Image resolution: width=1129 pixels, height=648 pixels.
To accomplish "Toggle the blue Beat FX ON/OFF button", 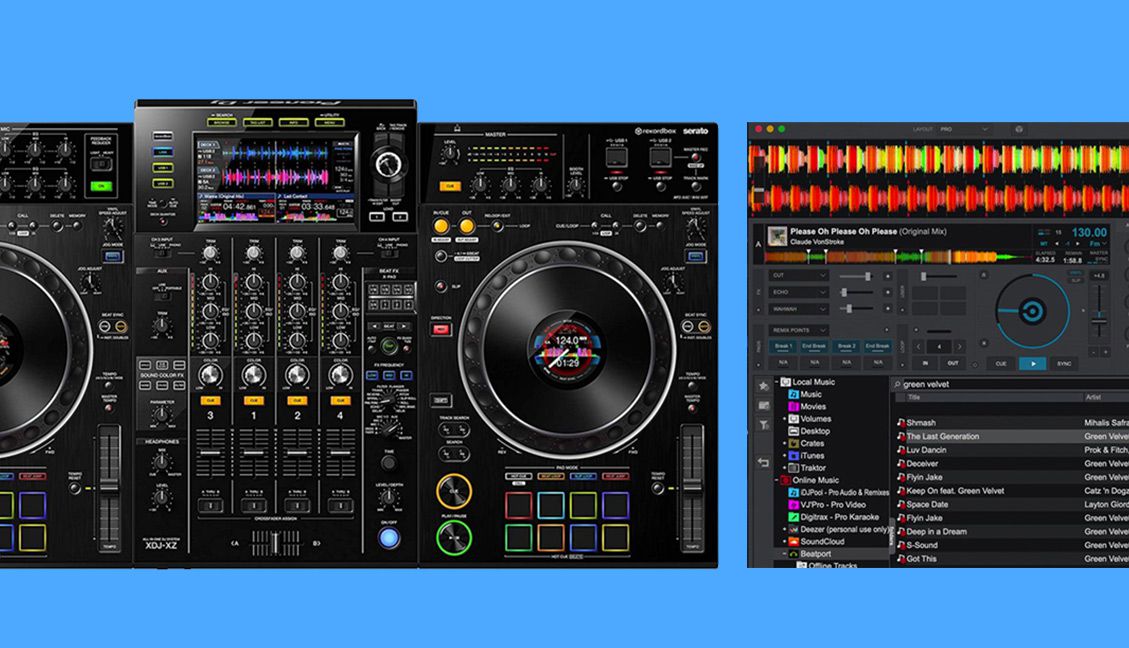I will (389, 538).
